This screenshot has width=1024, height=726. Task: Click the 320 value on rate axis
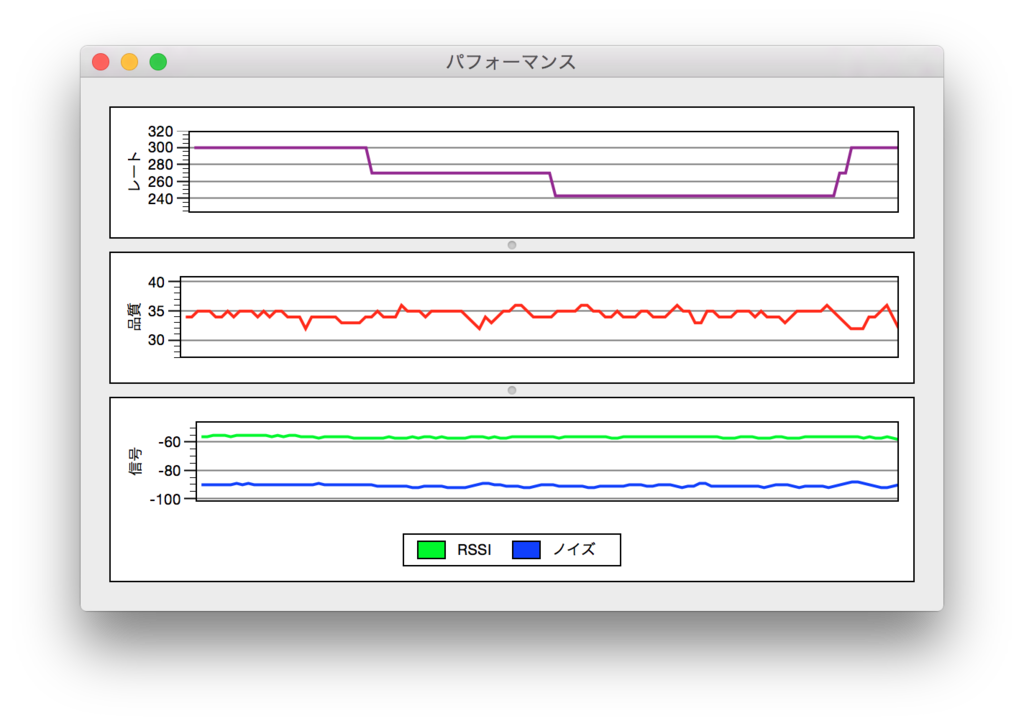point(161,131)
